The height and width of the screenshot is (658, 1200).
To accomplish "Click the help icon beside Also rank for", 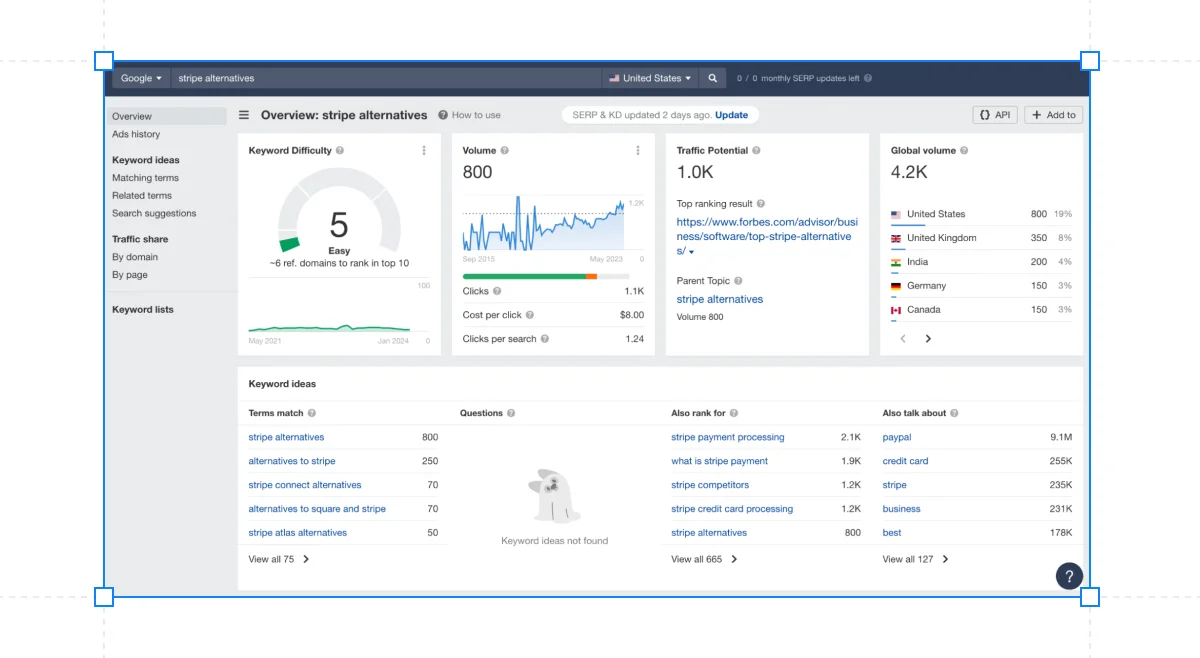I will (734, 413).
